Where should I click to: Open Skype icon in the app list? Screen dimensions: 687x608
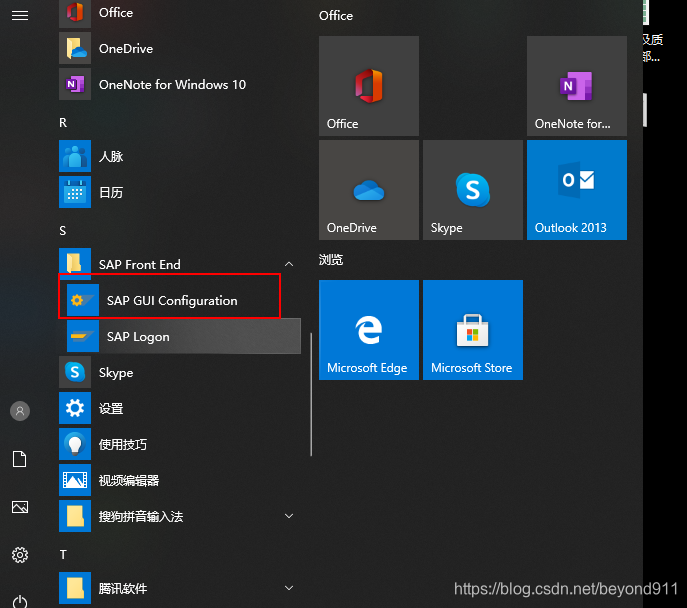point(75,372)
